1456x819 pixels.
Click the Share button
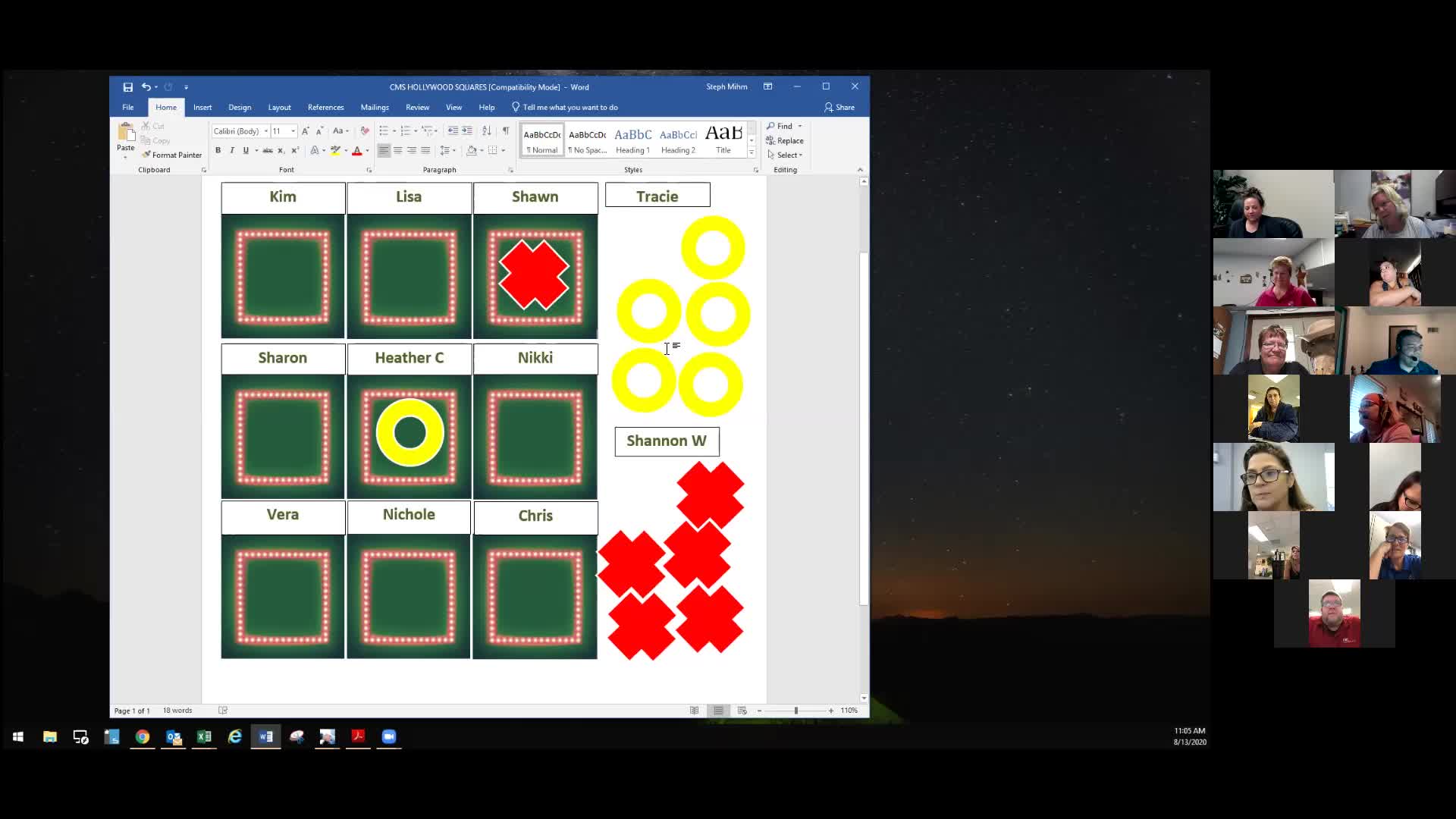coord(839,107)
